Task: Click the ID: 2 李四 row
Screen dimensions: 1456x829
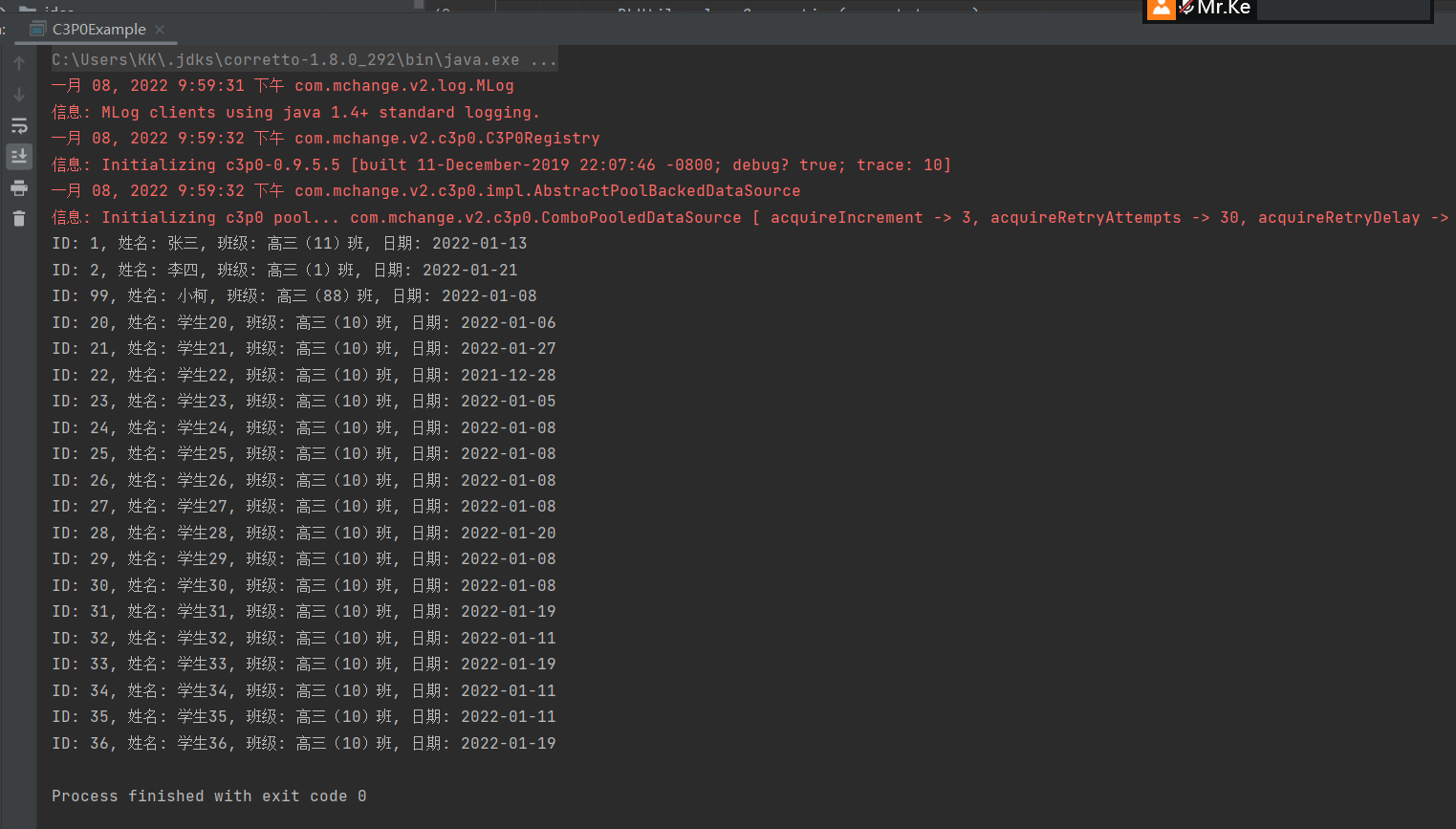Action: pyautogui.click(x=285, y=270)
